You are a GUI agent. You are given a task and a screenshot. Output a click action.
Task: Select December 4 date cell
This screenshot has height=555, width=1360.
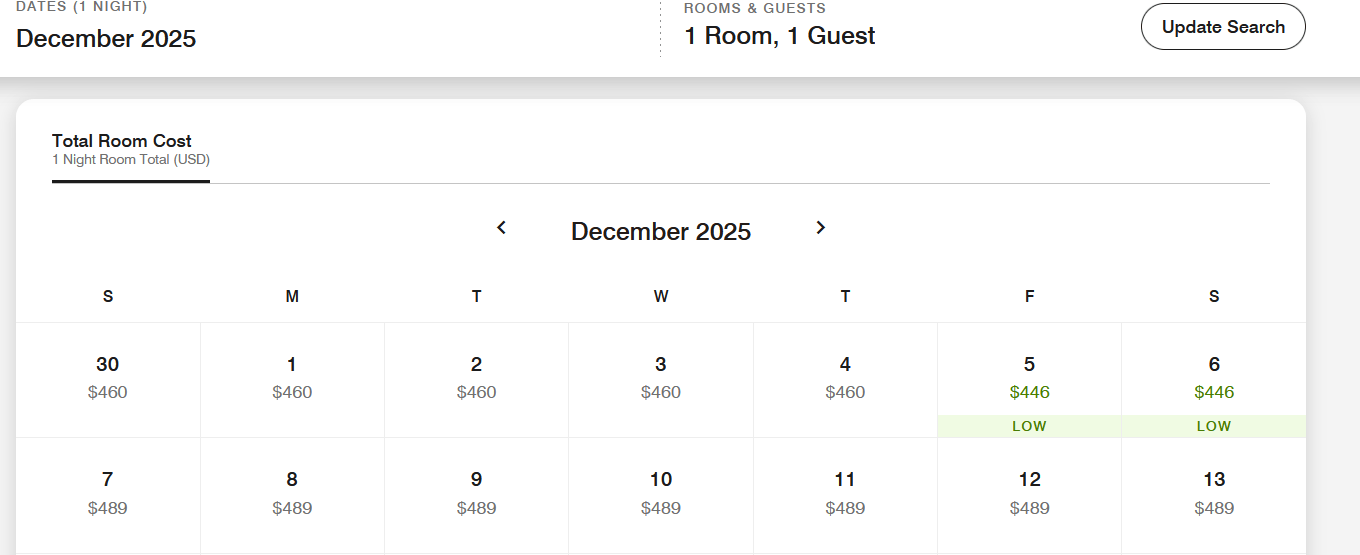[845, 378]
